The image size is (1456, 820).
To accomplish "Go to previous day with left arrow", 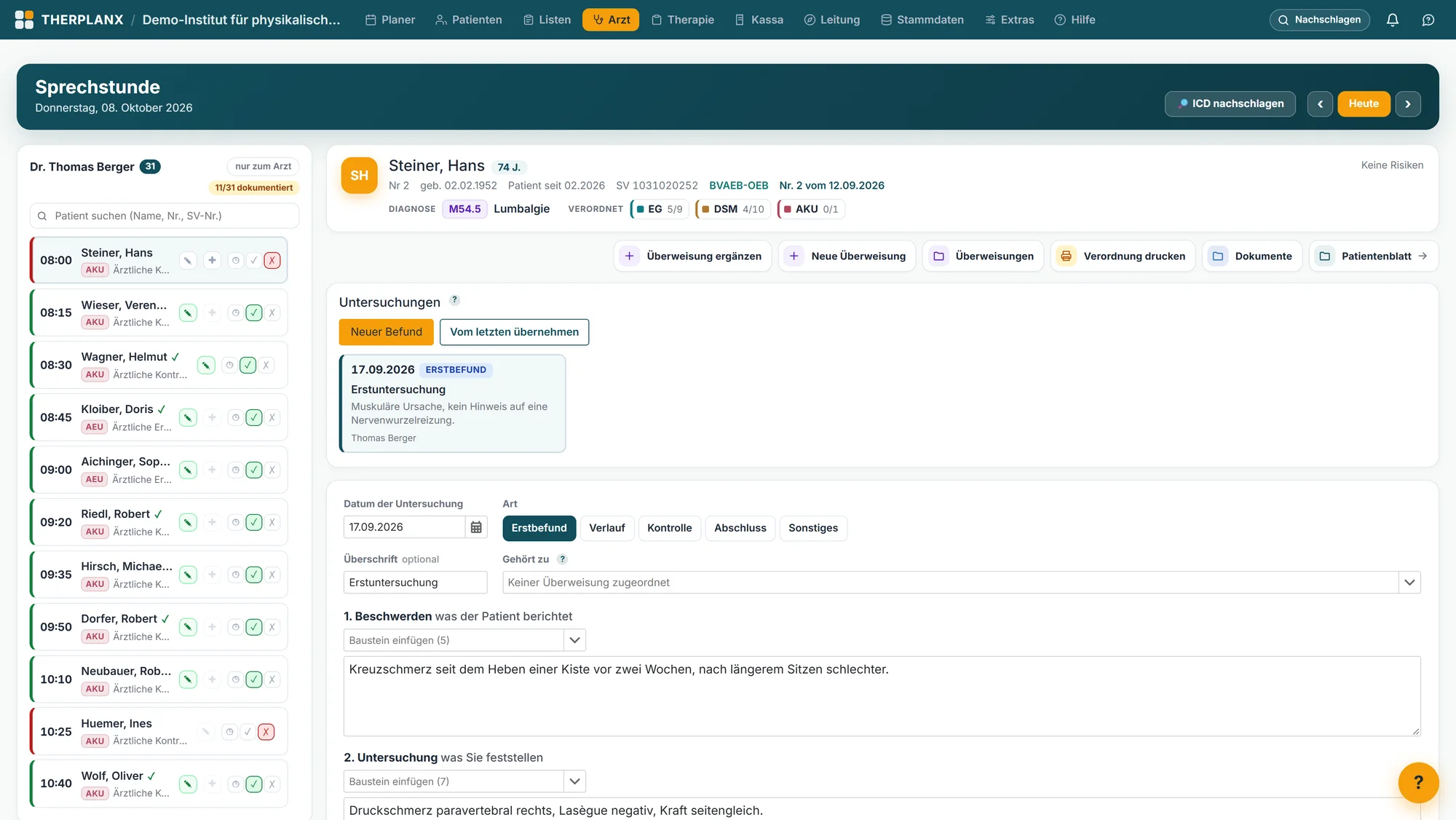I will click(1320, 104).
